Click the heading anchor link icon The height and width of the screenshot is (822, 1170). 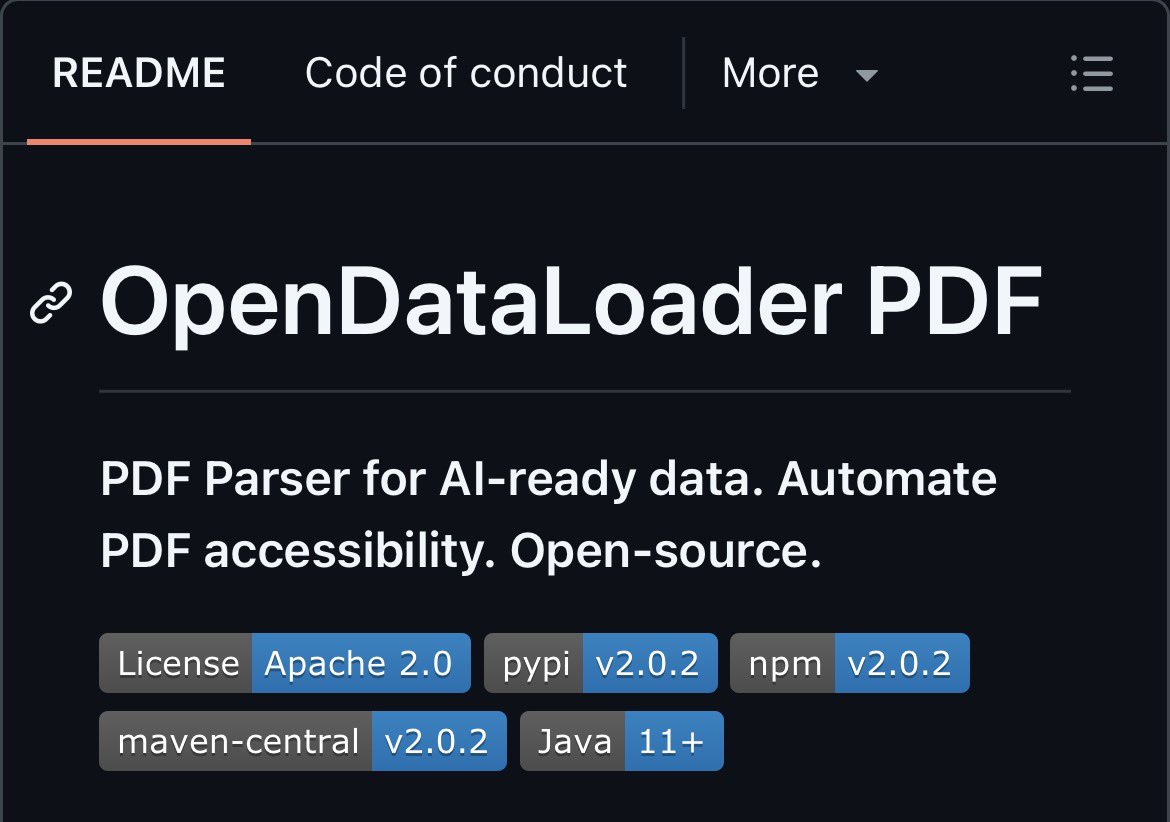[x=51, y=303]
